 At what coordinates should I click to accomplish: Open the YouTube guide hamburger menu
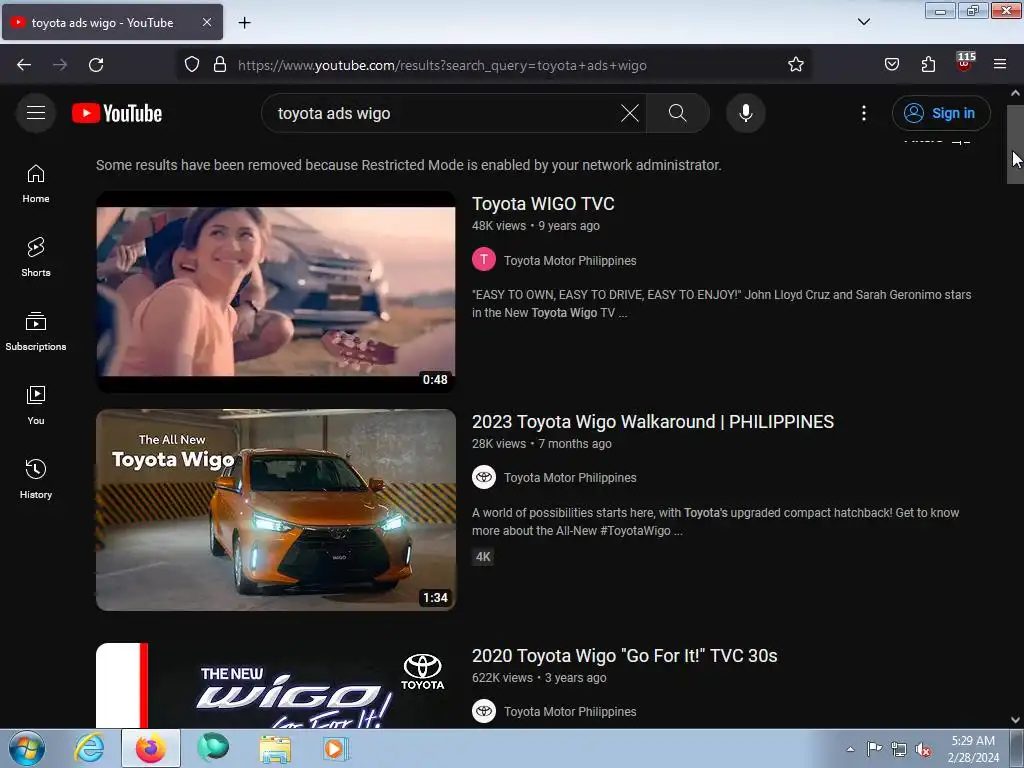(x=36, y=113)
